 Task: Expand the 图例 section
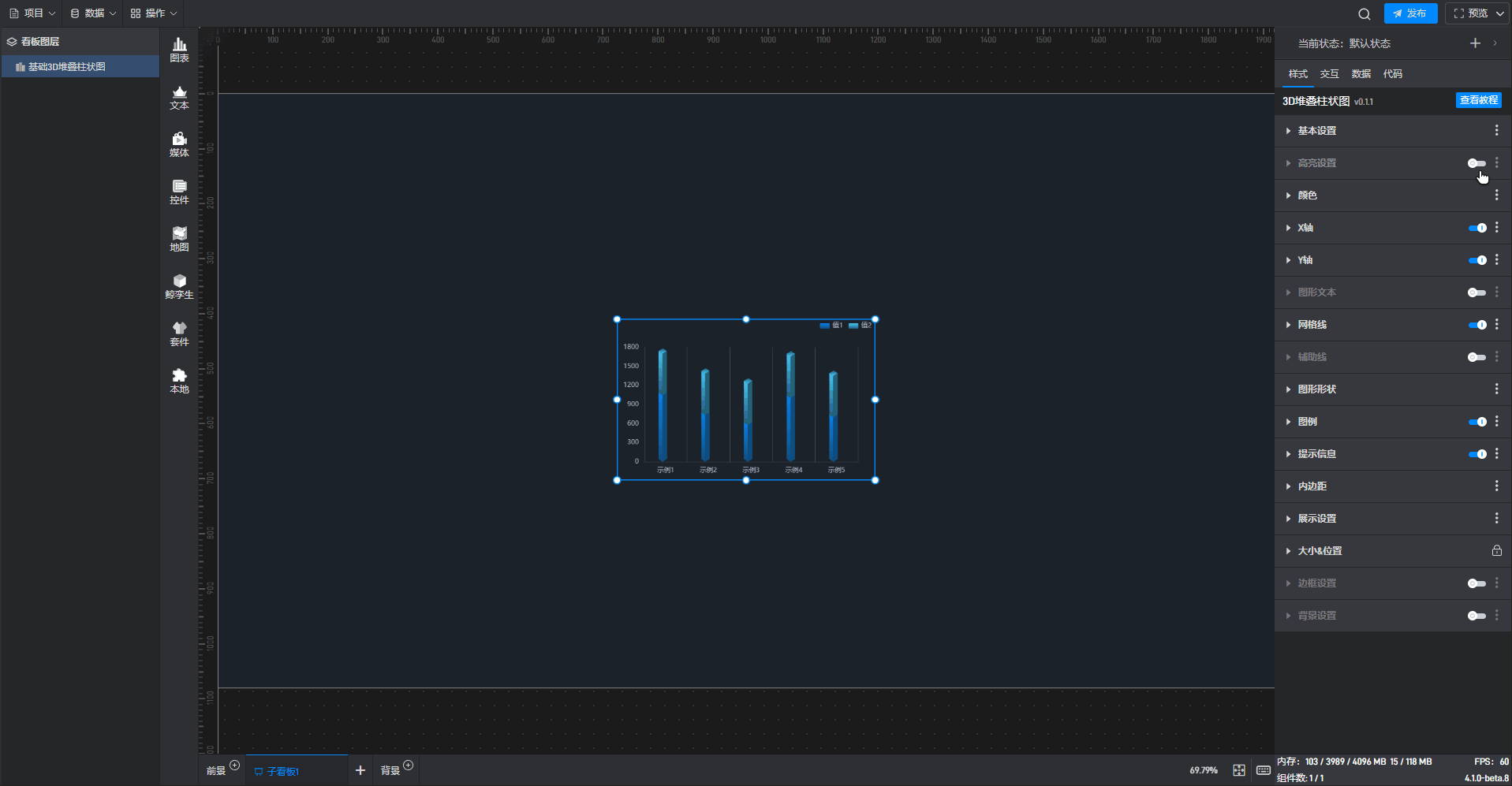pos(1288,422)
